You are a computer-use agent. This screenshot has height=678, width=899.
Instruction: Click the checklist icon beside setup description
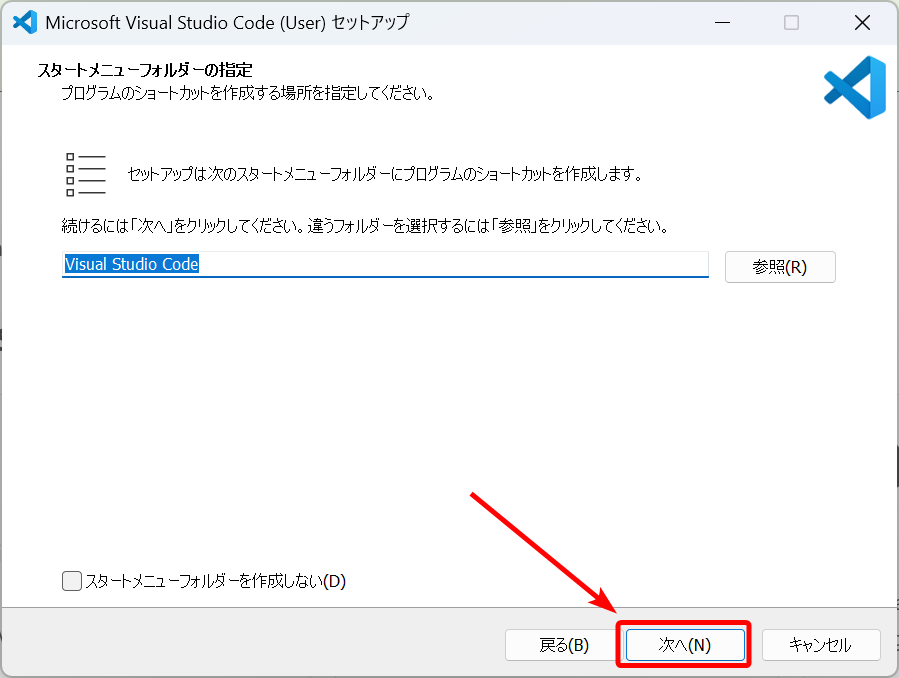85,174
